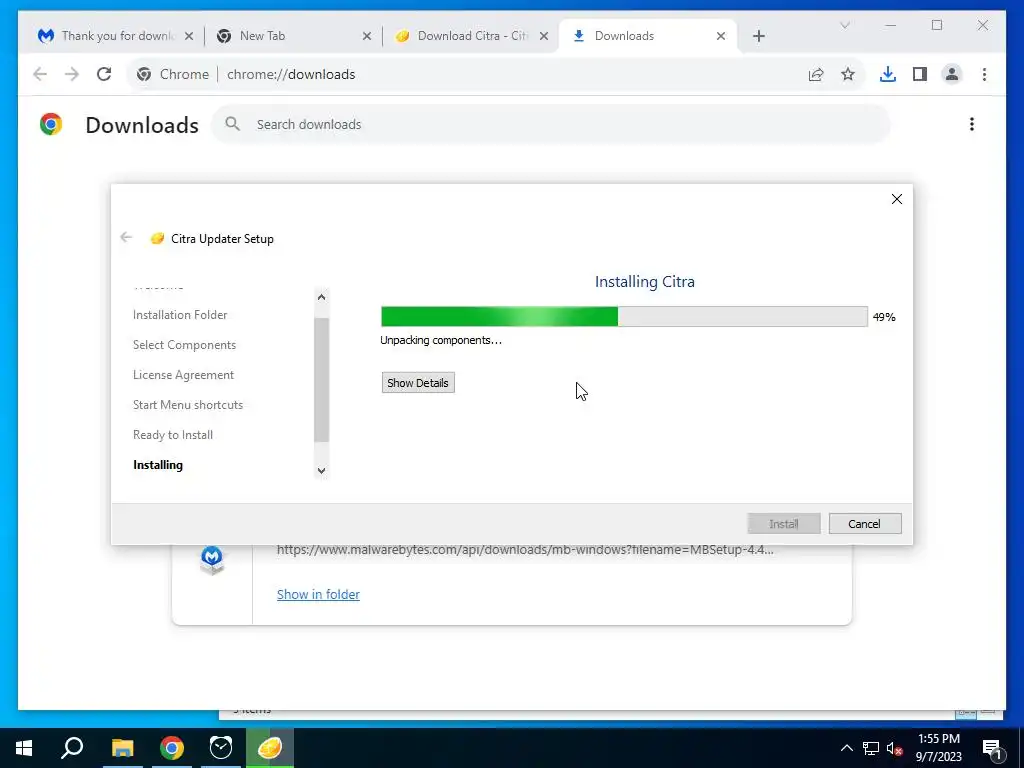Click the share page icon in address bar
The height and width of the screenshot is (768, 1024).
tap(816, 74)
